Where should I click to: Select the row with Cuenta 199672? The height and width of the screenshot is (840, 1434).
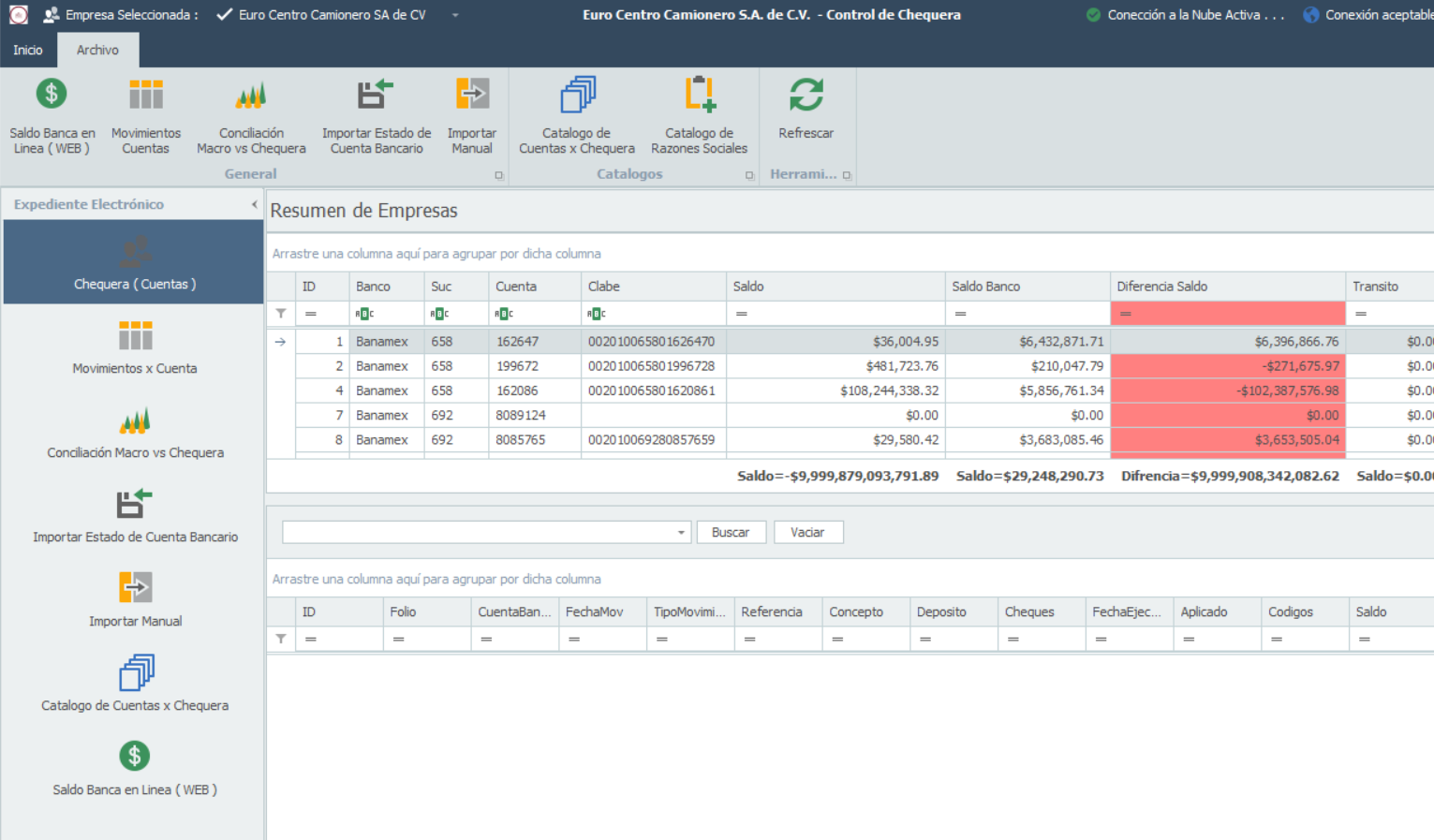(517, 366)
